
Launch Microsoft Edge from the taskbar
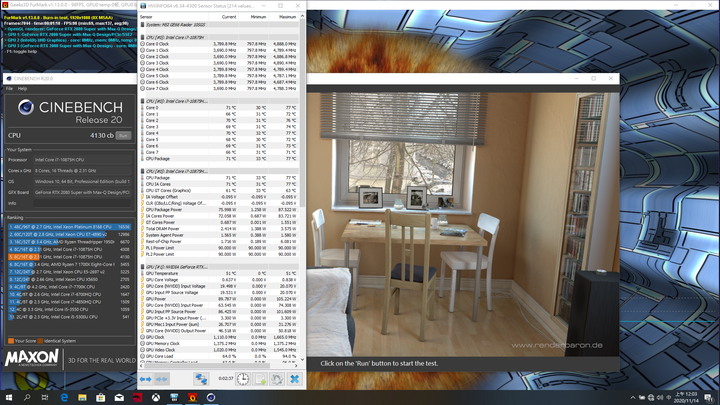click(x=64, y=398)
